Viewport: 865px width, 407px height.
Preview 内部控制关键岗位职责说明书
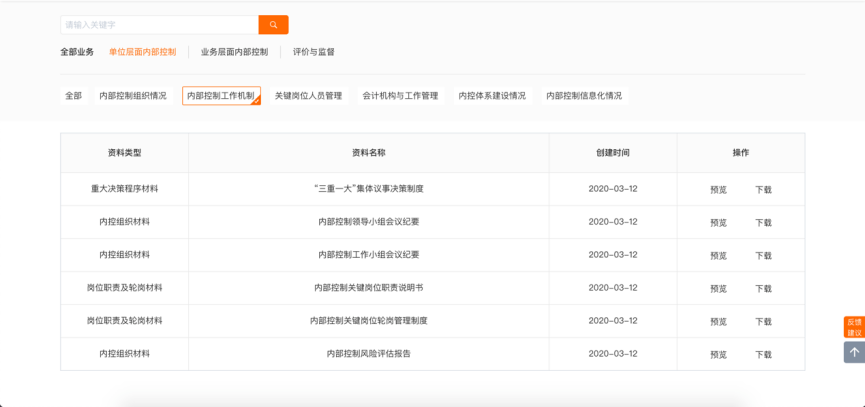[718, 289]
